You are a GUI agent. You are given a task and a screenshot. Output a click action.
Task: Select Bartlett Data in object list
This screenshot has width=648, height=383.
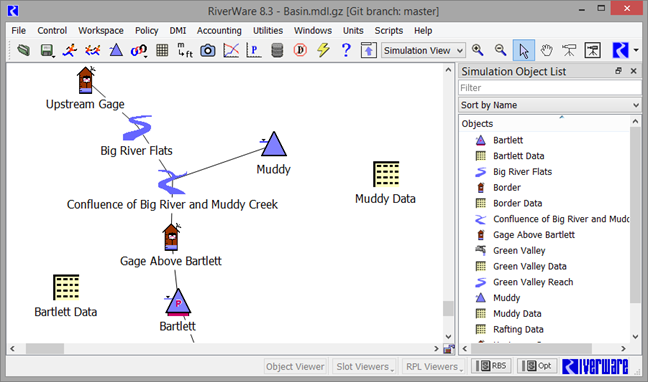tap(518, 156)
